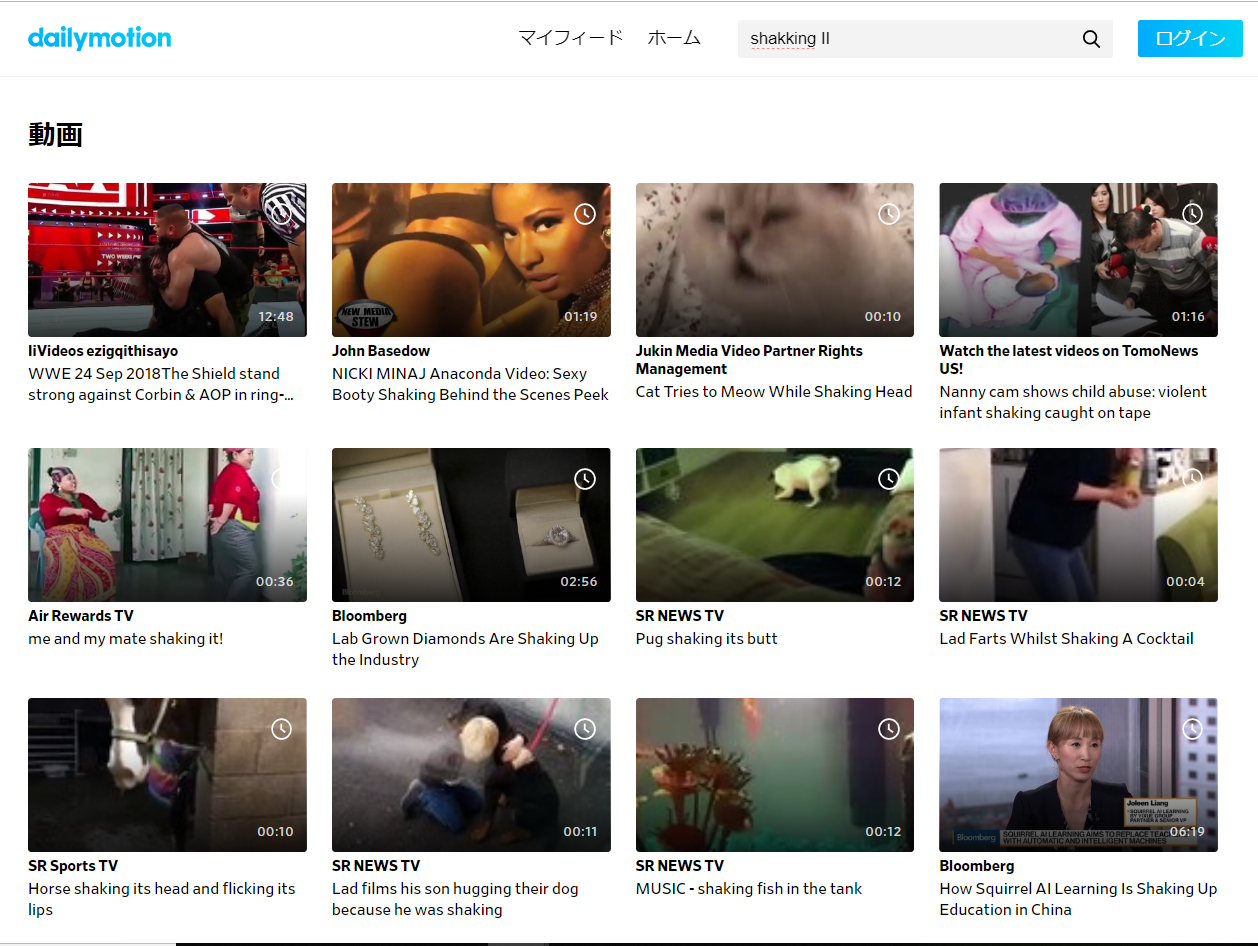Click watch-later clock on shaking fish video
1258x946 pixels.
889,729
